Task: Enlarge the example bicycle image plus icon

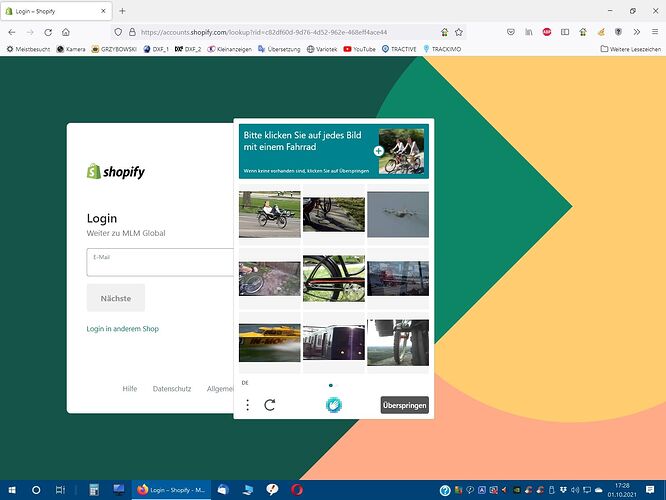Action: coord(378,151)
